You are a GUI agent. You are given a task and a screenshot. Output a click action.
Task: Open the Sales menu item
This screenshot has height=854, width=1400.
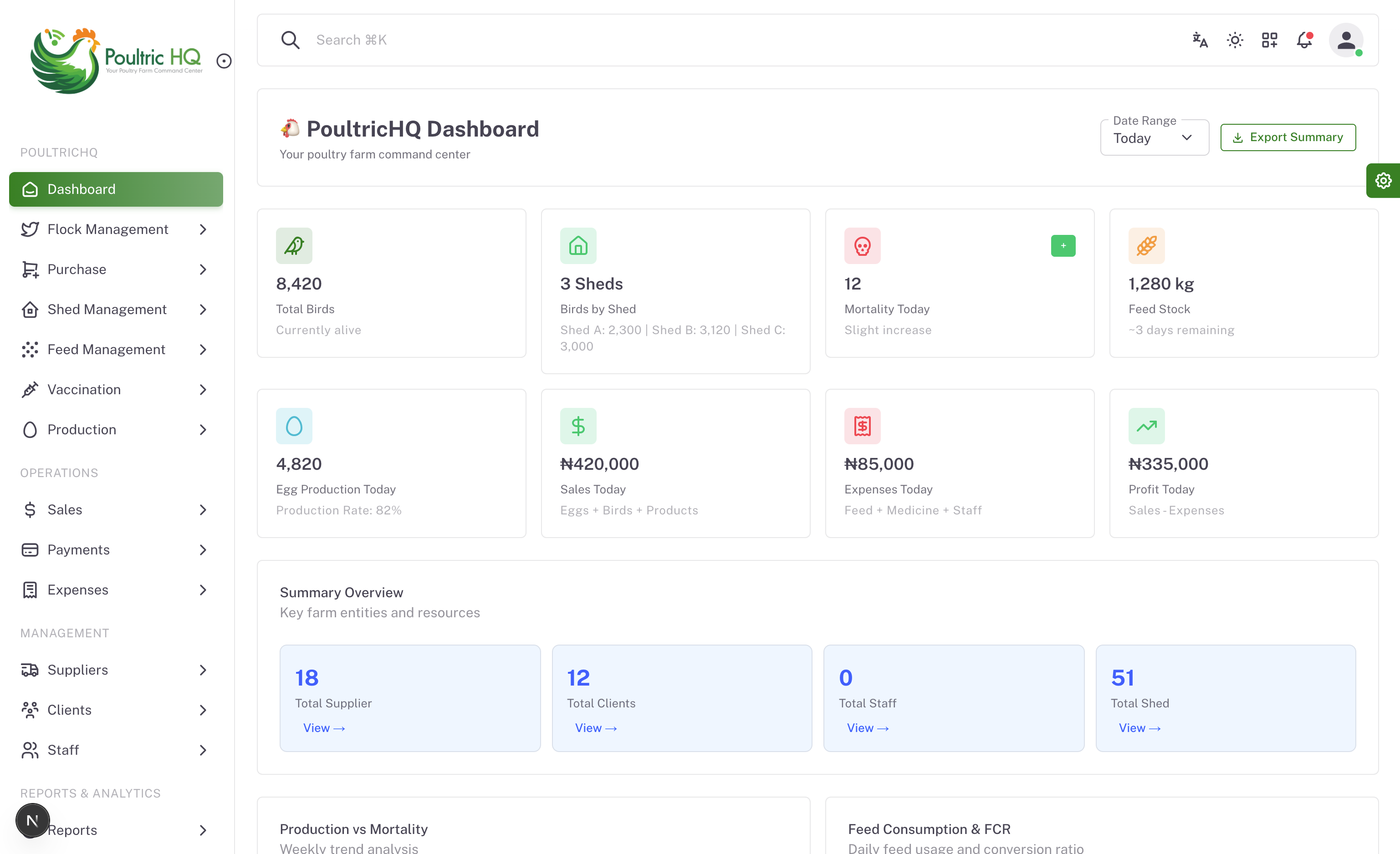pos(116,509)
